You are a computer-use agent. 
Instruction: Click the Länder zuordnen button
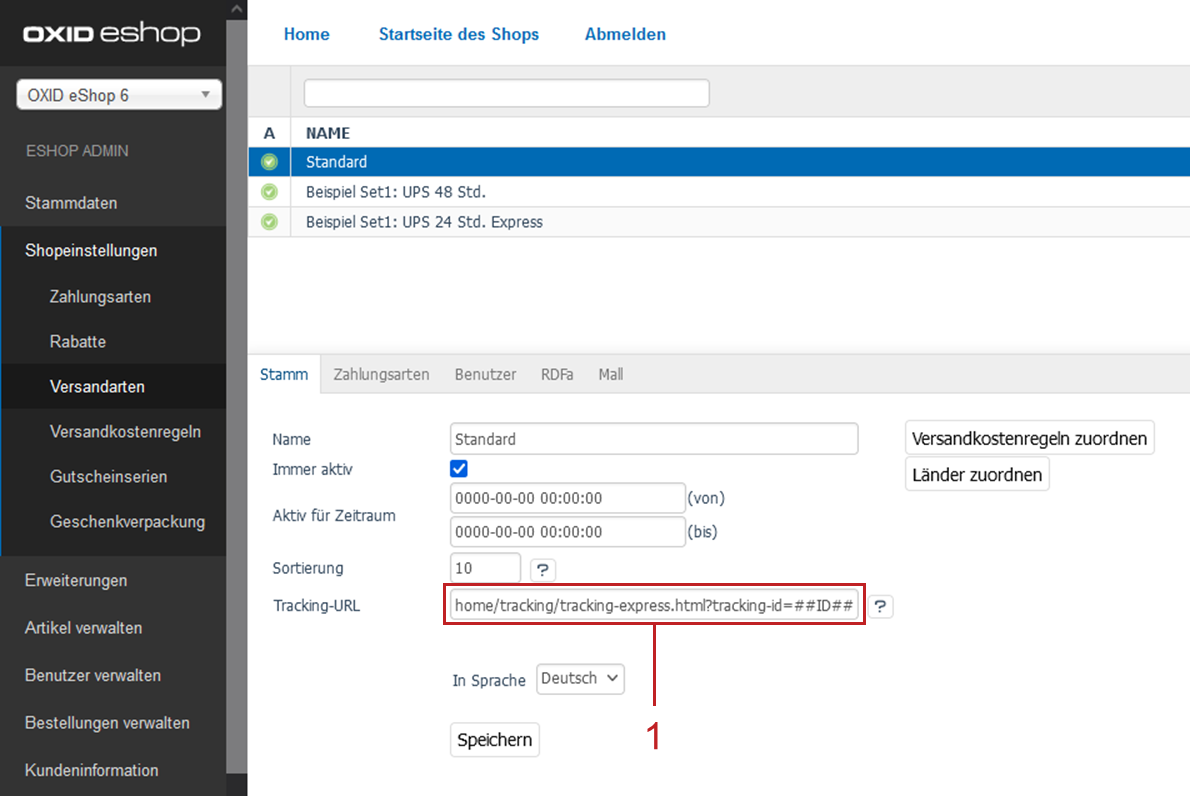coord(976,475)
